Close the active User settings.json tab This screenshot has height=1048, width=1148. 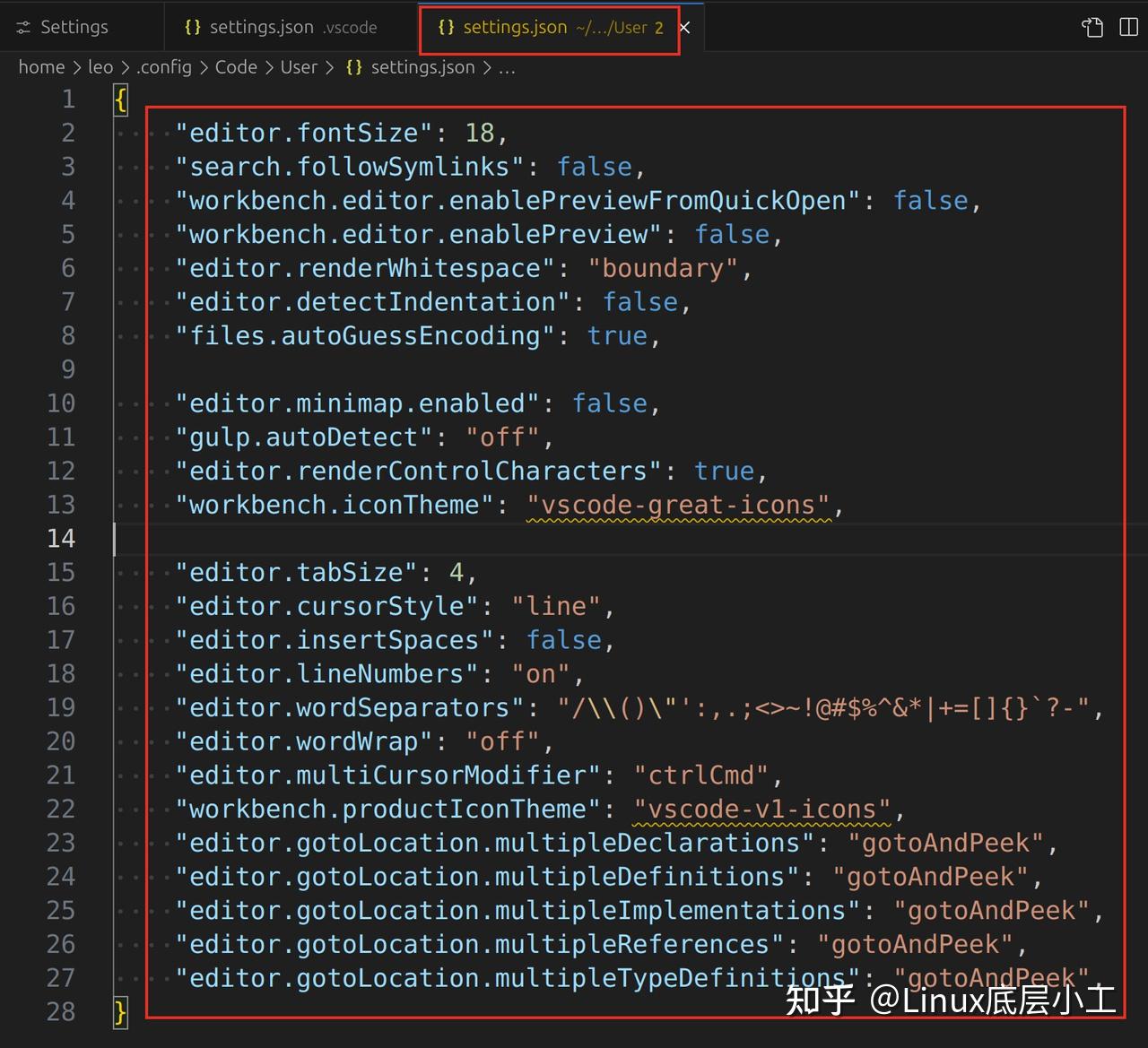683,27
